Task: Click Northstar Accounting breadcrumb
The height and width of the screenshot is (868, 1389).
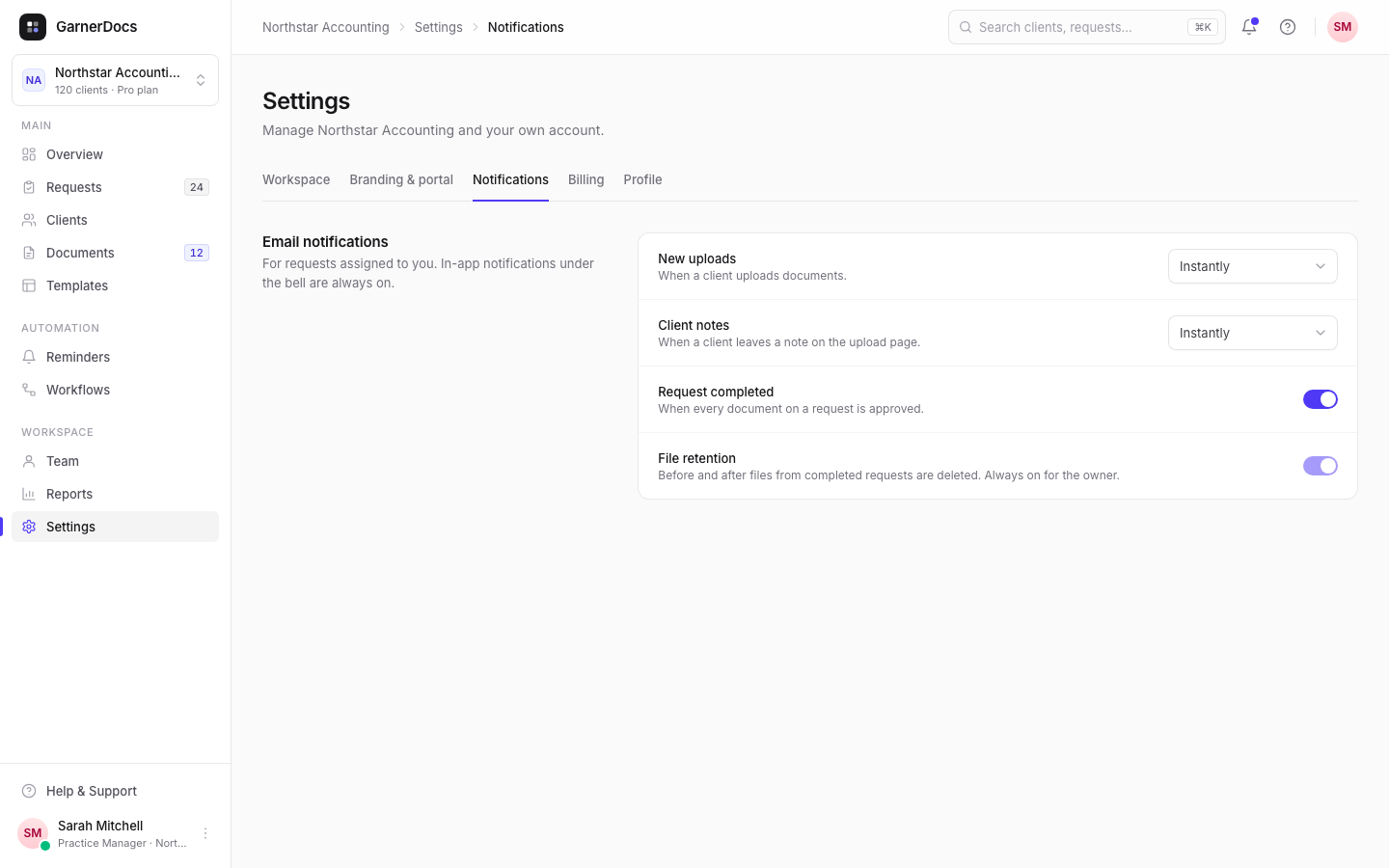Action: (326, 27)
